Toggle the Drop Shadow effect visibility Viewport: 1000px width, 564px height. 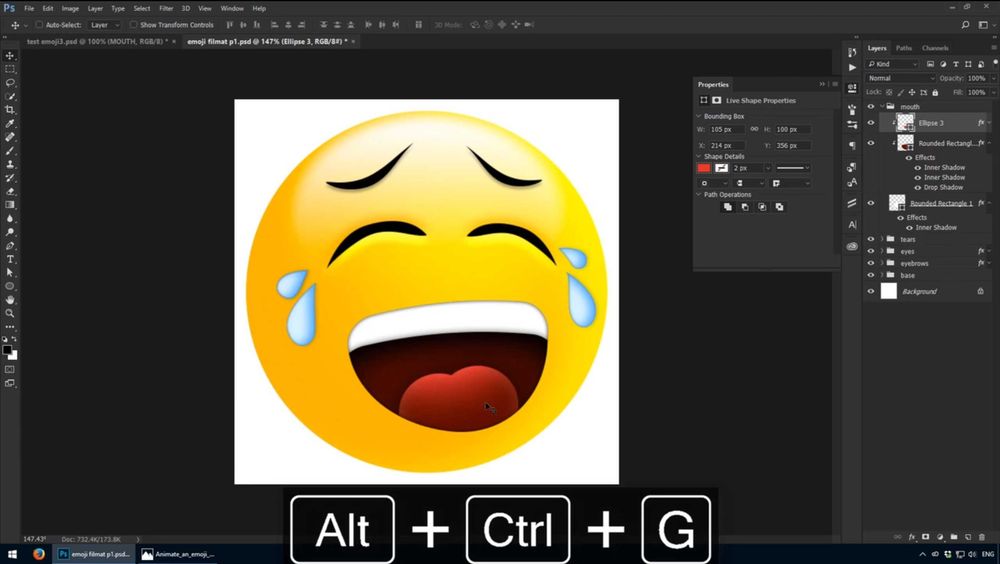(918, 188)
